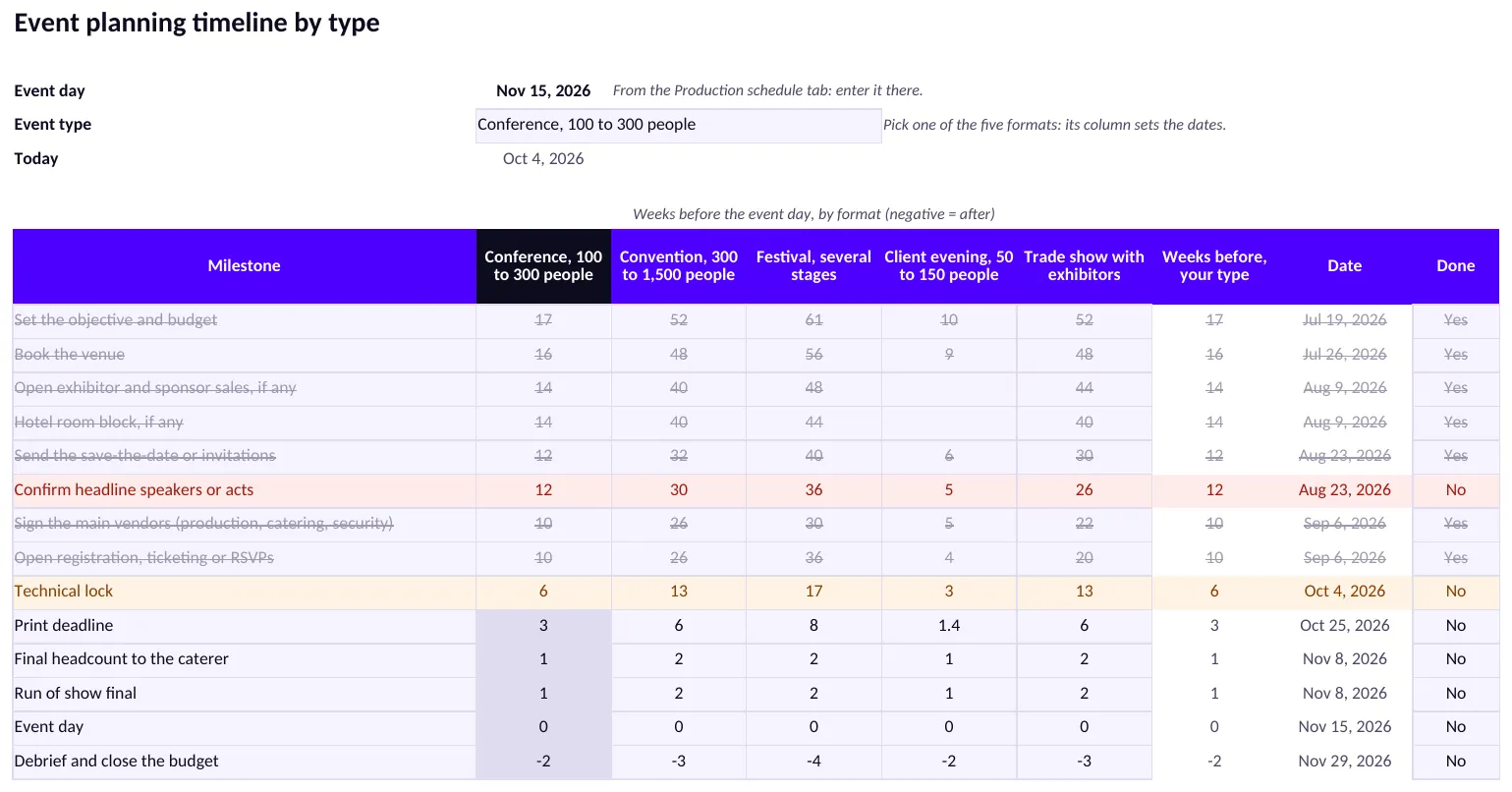Image resolution: width=1512 pixels, height=792 pixels.
Task: Select the Event planning timeline by type title
Action: coord(196,24)
